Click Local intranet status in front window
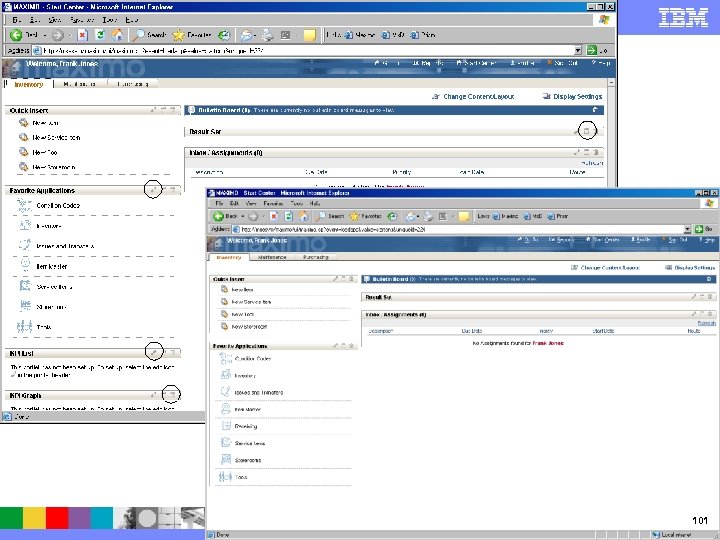The image size is (720, 540). pos(673,535)
